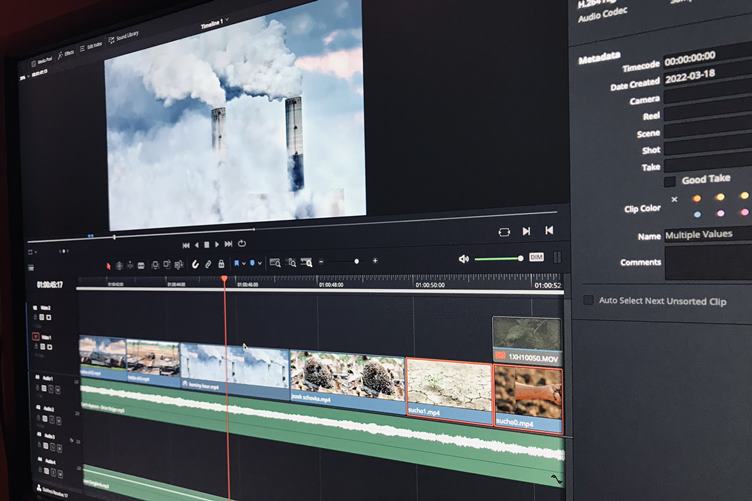
Task: Toggle timeline snapping magnet icon
Action: (x=195, y=264)
